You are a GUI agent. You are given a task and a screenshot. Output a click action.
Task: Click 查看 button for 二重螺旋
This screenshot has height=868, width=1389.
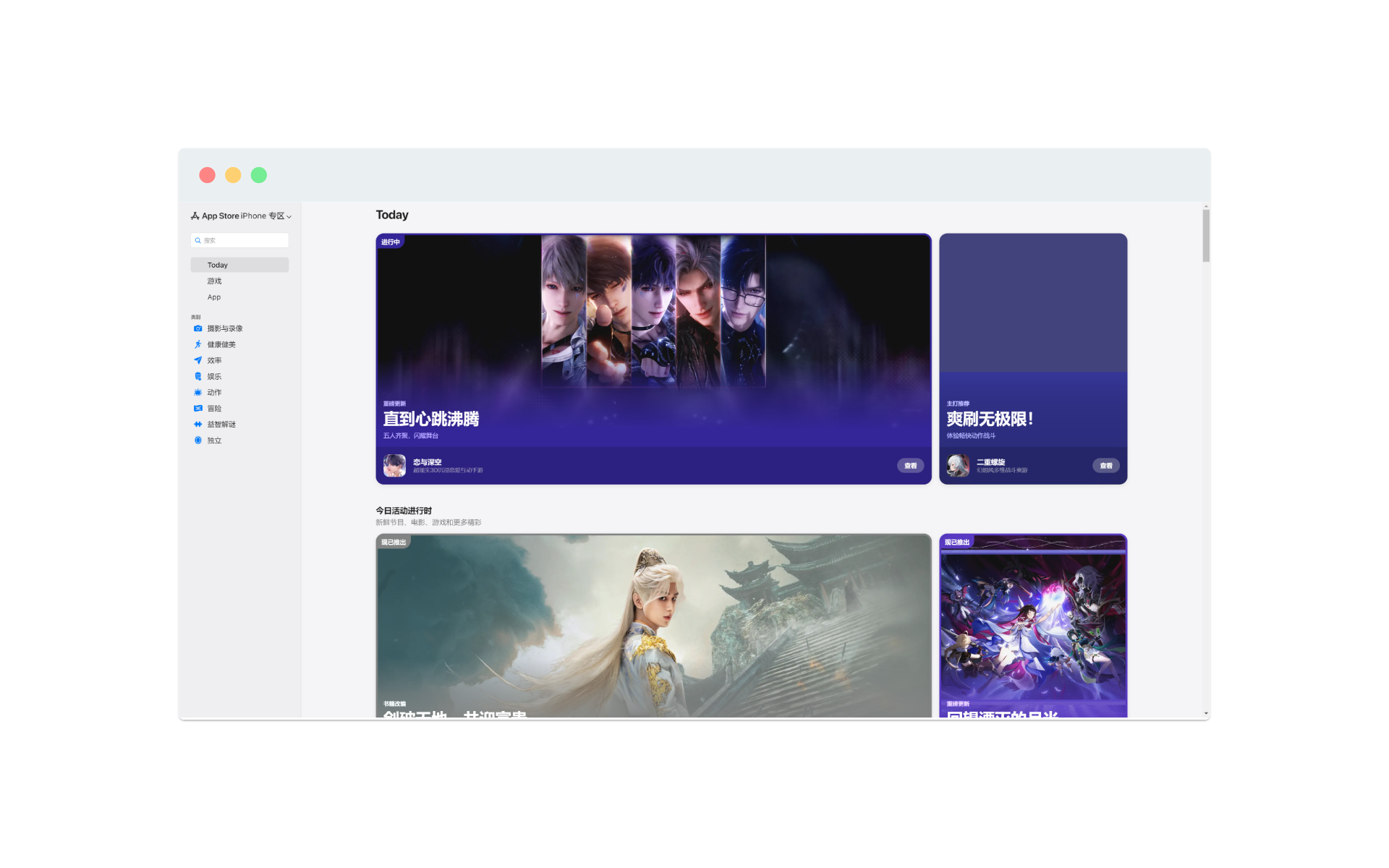point(1105,465)
